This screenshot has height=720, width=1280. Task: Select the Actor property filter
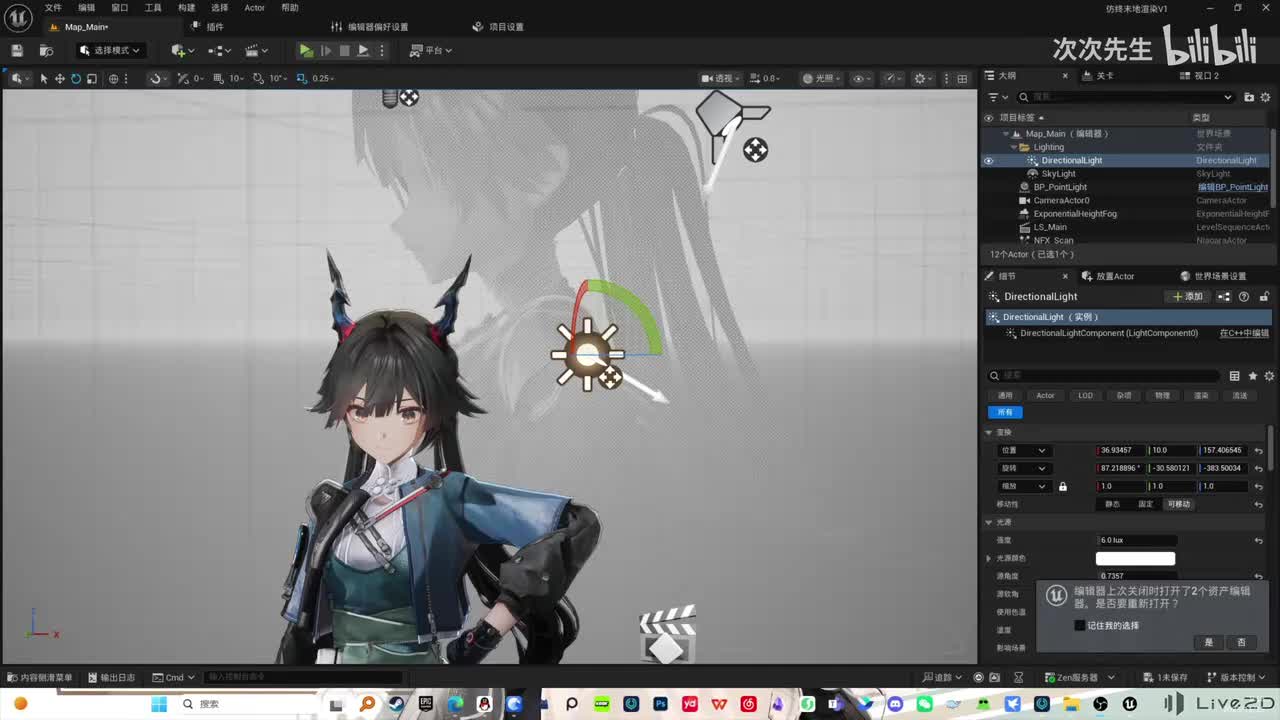1045,395
